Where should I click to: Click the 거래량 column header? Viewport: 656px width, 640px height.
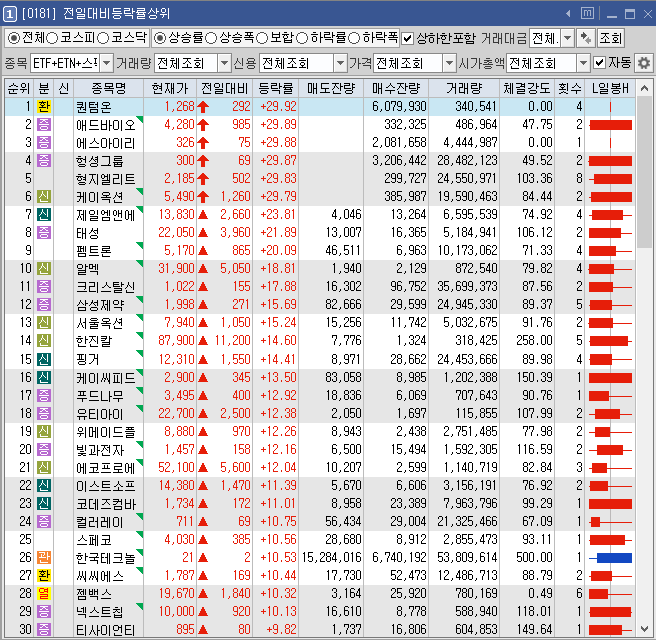(464, 88)
